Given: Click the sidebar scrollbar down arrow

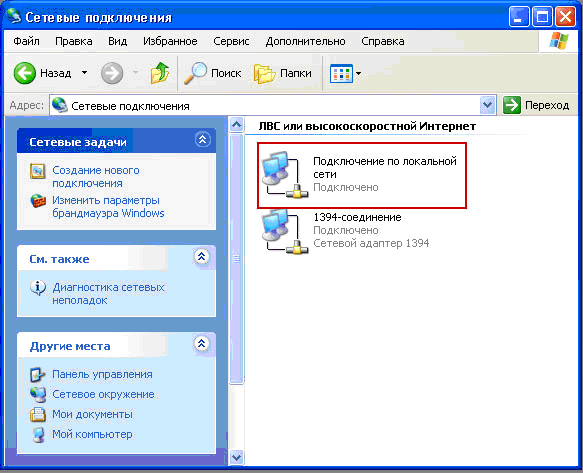Looking at the screenshot, I should tap(237, 457).
